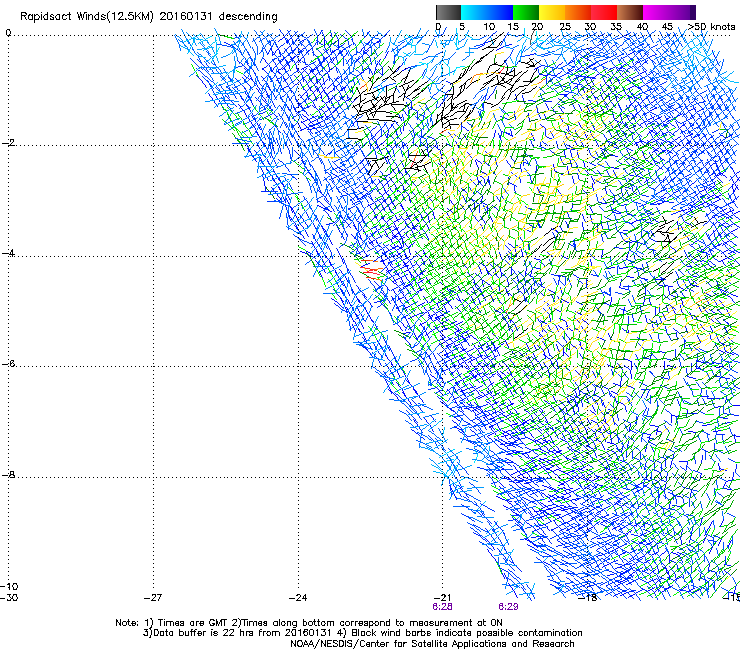
Task: Click the latitude label '-4' on the axis
Action: (x=9, y=253)
